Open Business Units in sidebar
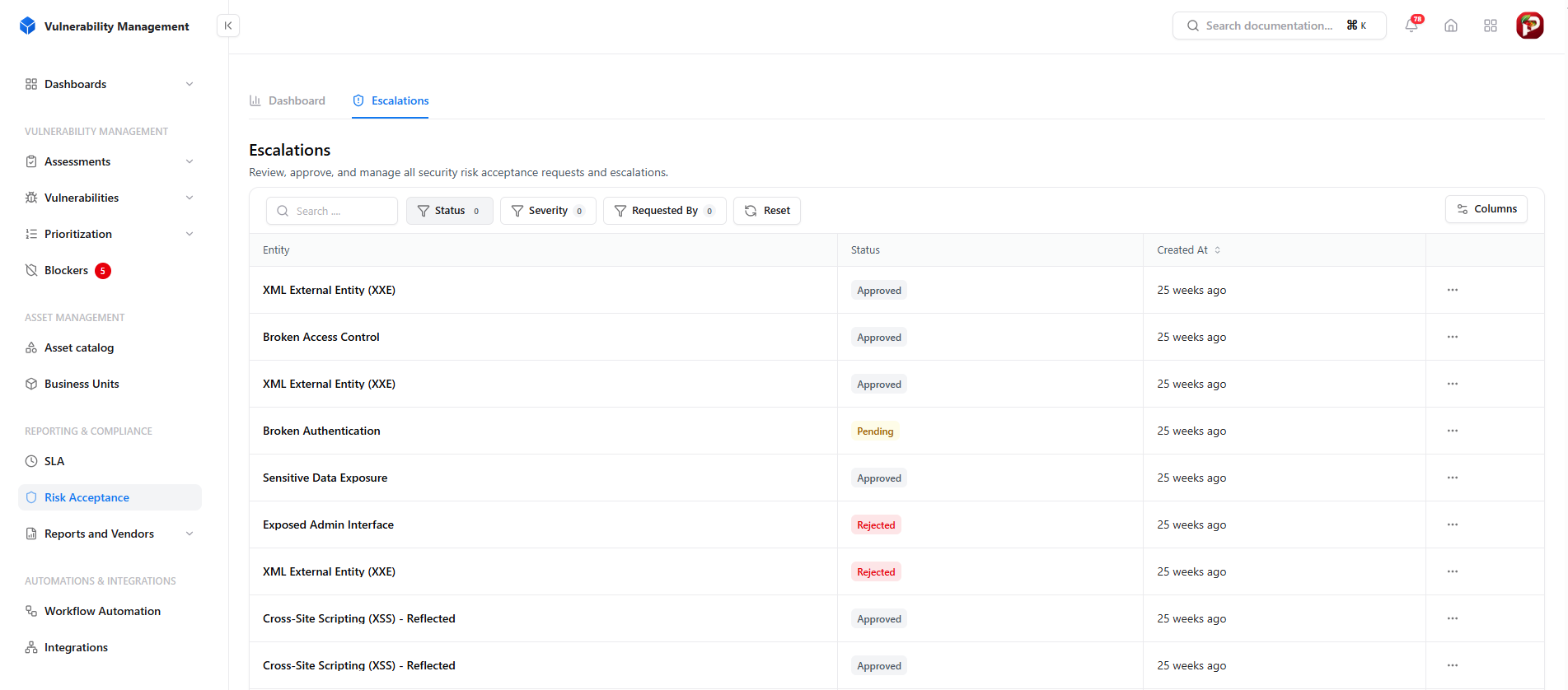 pyautogui.click(x=110, y=384)
